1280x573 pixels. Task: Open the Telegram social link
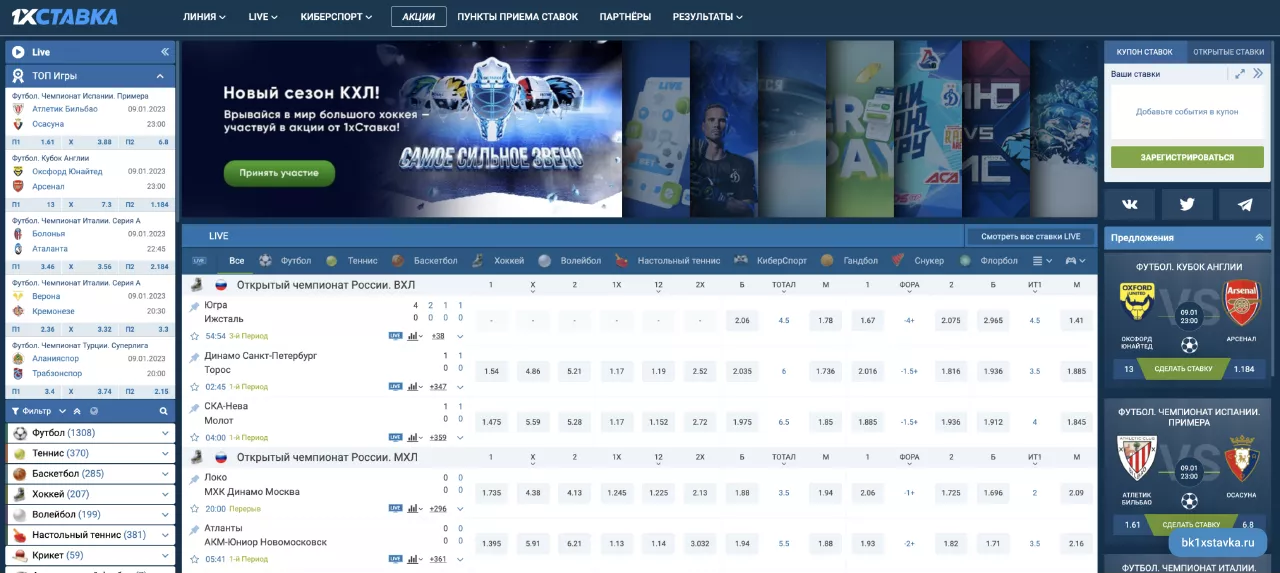pyautogui.click(x=1245, y=204)
